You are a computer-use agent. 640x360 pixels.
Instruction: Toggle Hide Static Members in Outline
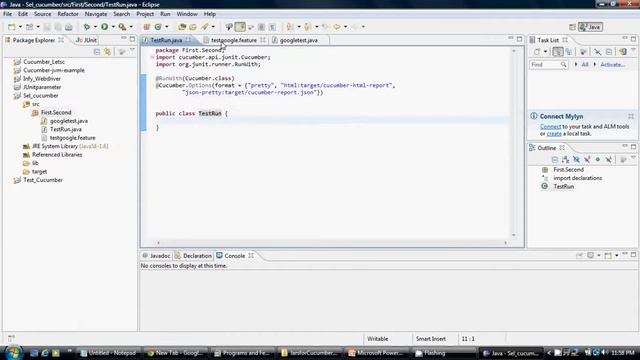pos(587,160)
